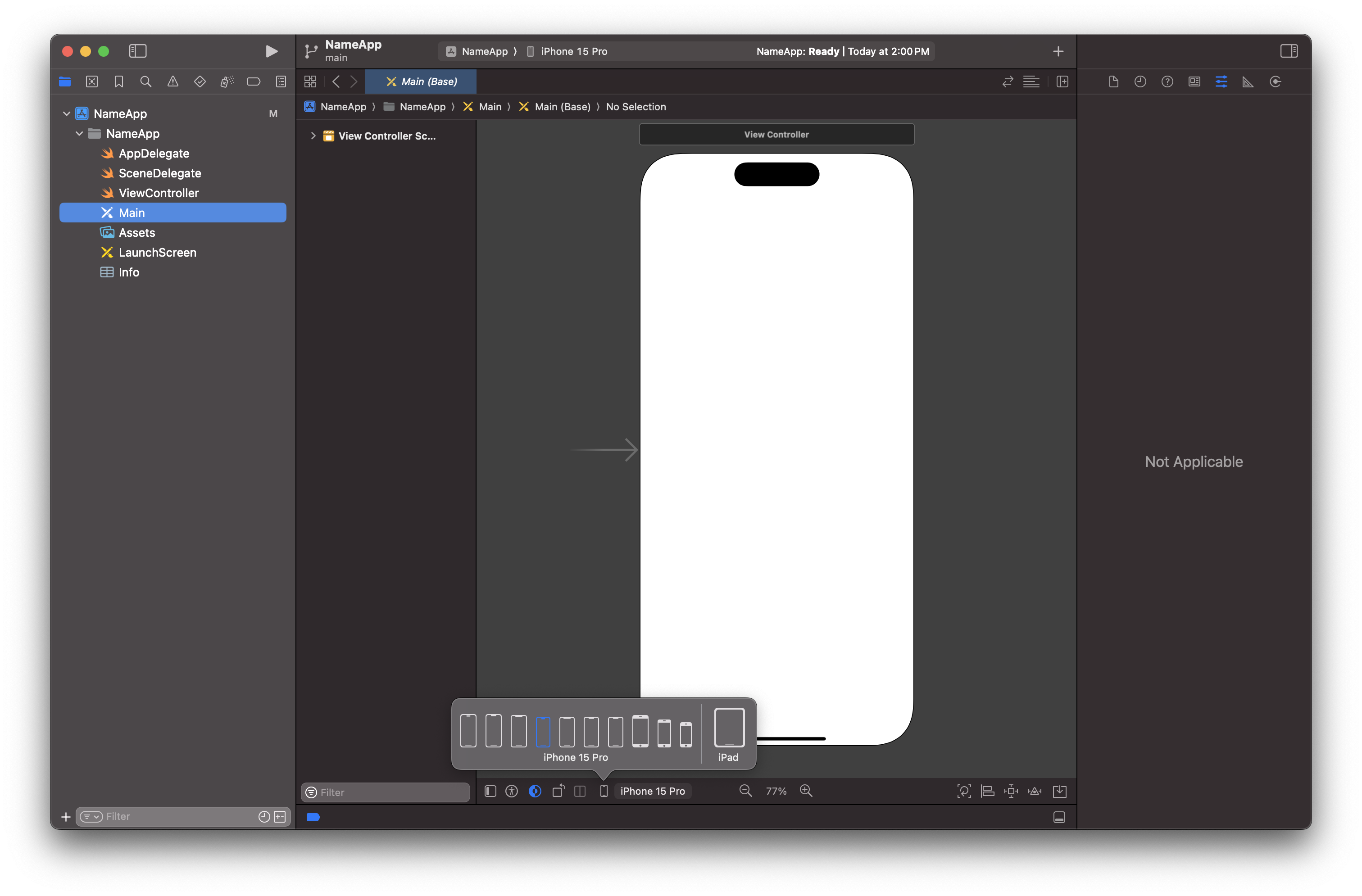Image resolution: width=1362 pixels, height=896 pixels.
Task: Open the Find navigator magnifier icon
Action: [145, 82]
